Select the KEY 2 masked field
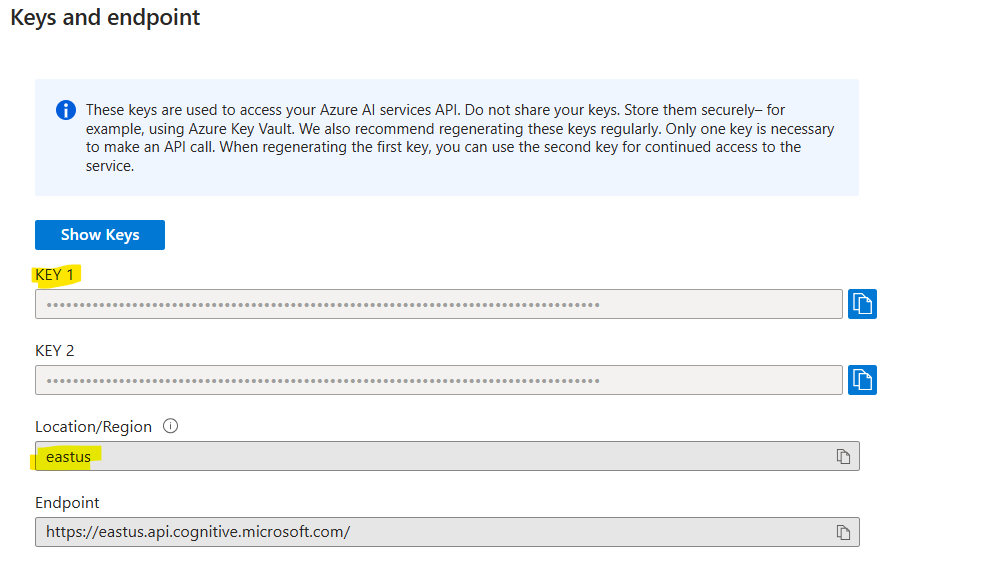The width and height of the screenshot is (985, 577). pyautogui.click(x=438, y=380)
